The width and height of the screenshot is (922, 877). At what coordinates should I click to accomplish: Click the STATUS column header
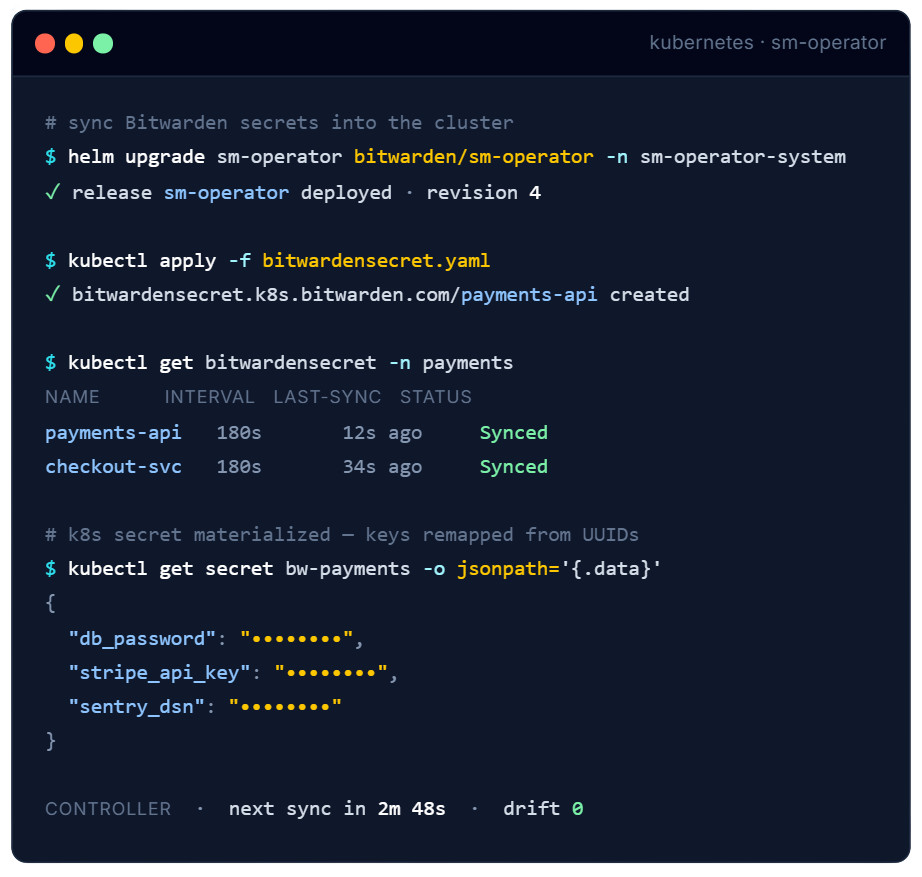click(x=436, y=397)
